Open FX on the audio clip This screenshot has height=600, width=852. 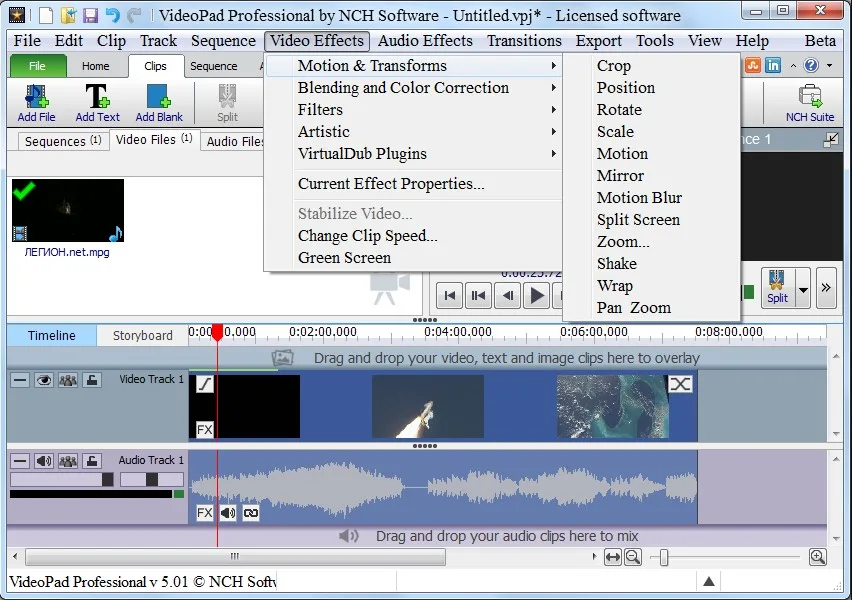pos(204,512)
